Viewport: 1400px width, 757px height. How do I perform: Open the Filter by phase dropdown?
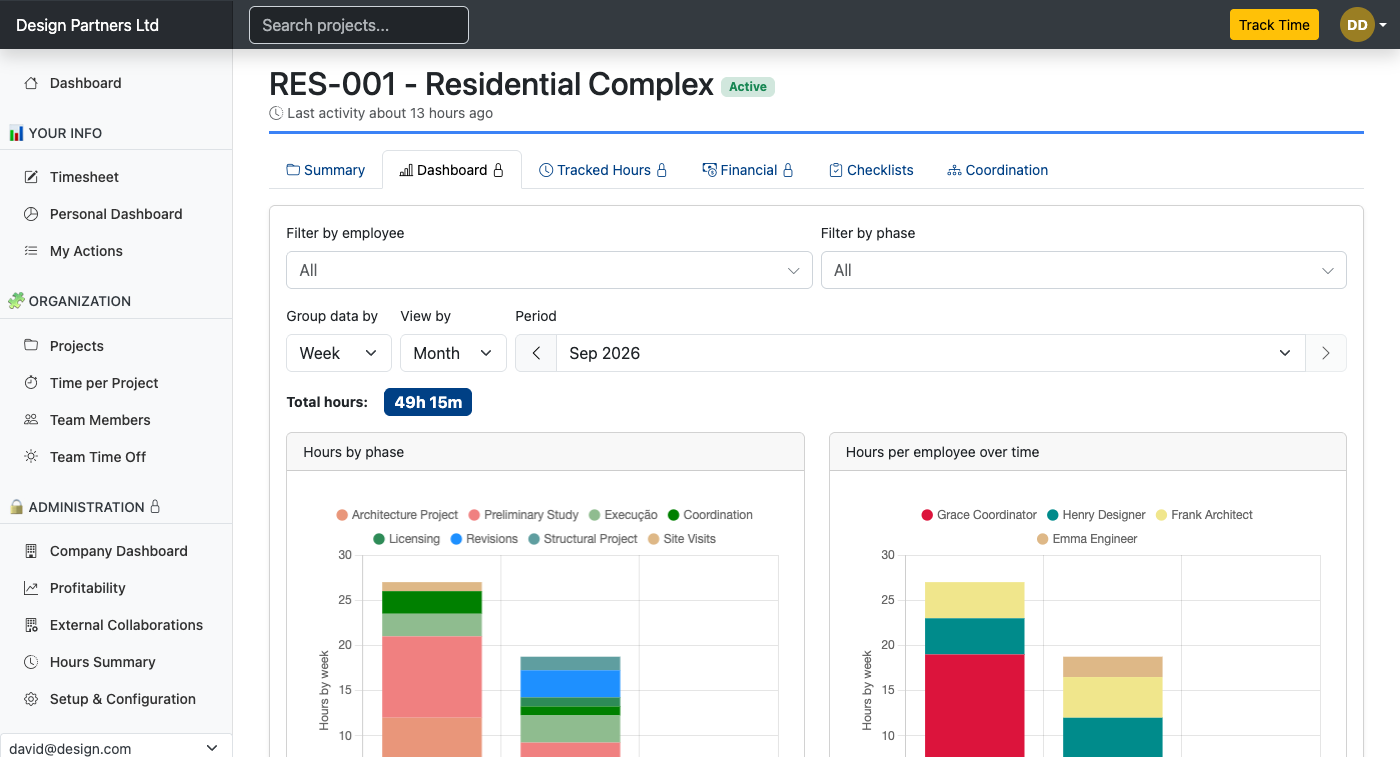pyautogui.click(x=1084, y=270)
